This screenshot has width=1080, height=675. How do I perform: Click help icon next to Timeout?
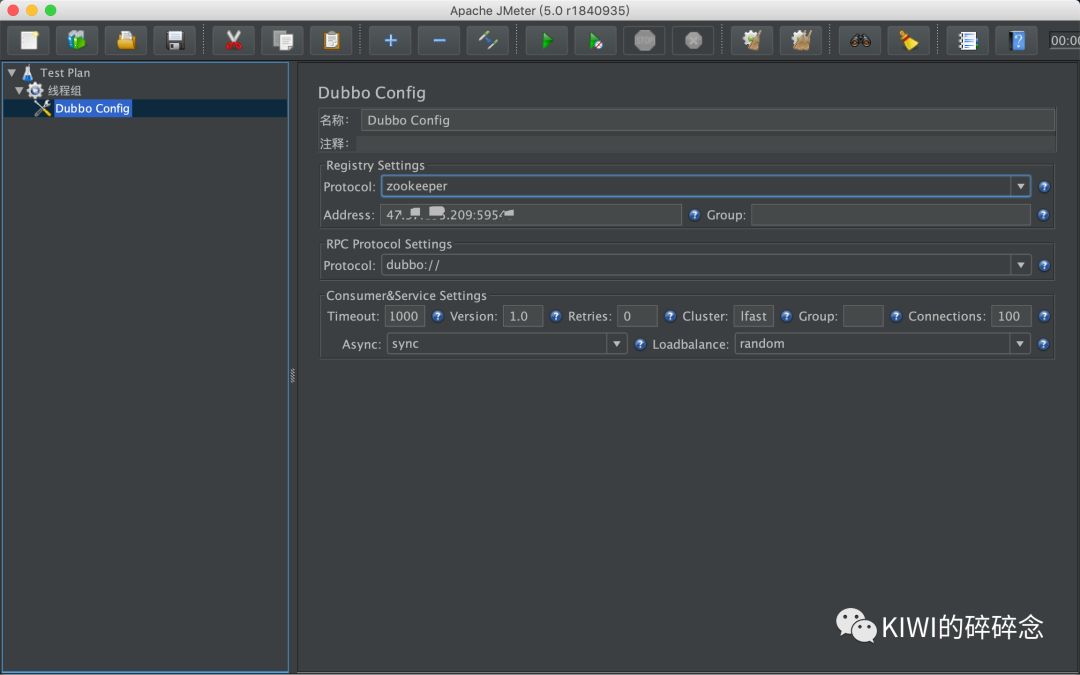pyautogui.click(x=437, y=316)
